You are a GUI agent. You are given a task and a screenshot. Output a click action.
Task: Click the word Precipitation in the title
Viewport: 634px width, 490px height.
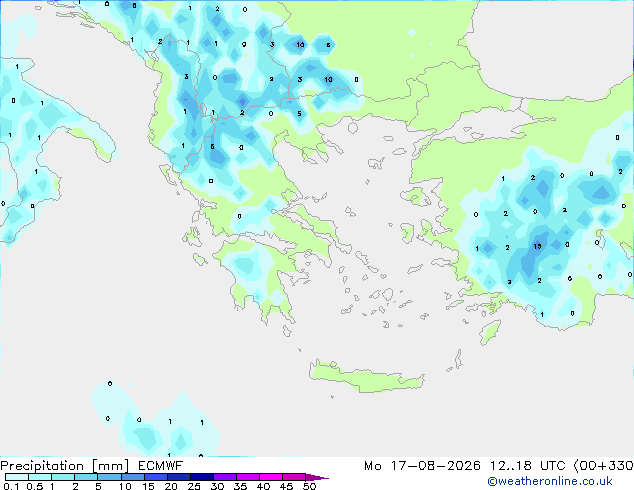click(x=42, y=466)
